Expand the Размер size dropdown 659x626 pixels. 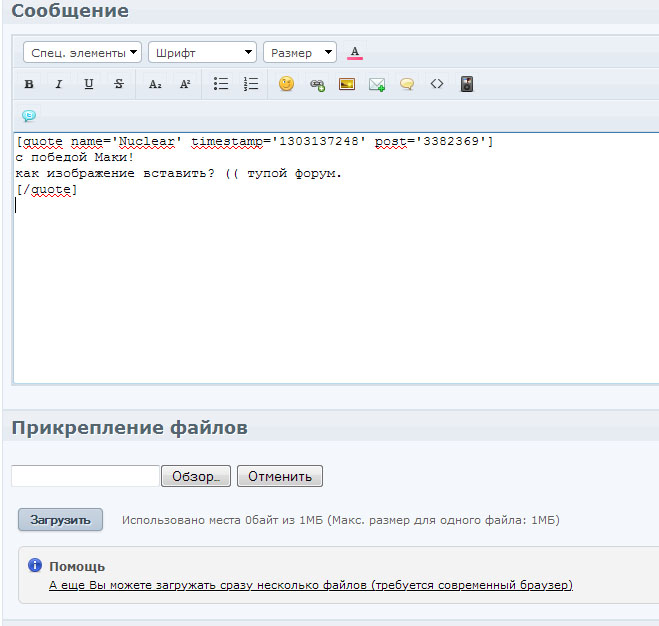300,53
